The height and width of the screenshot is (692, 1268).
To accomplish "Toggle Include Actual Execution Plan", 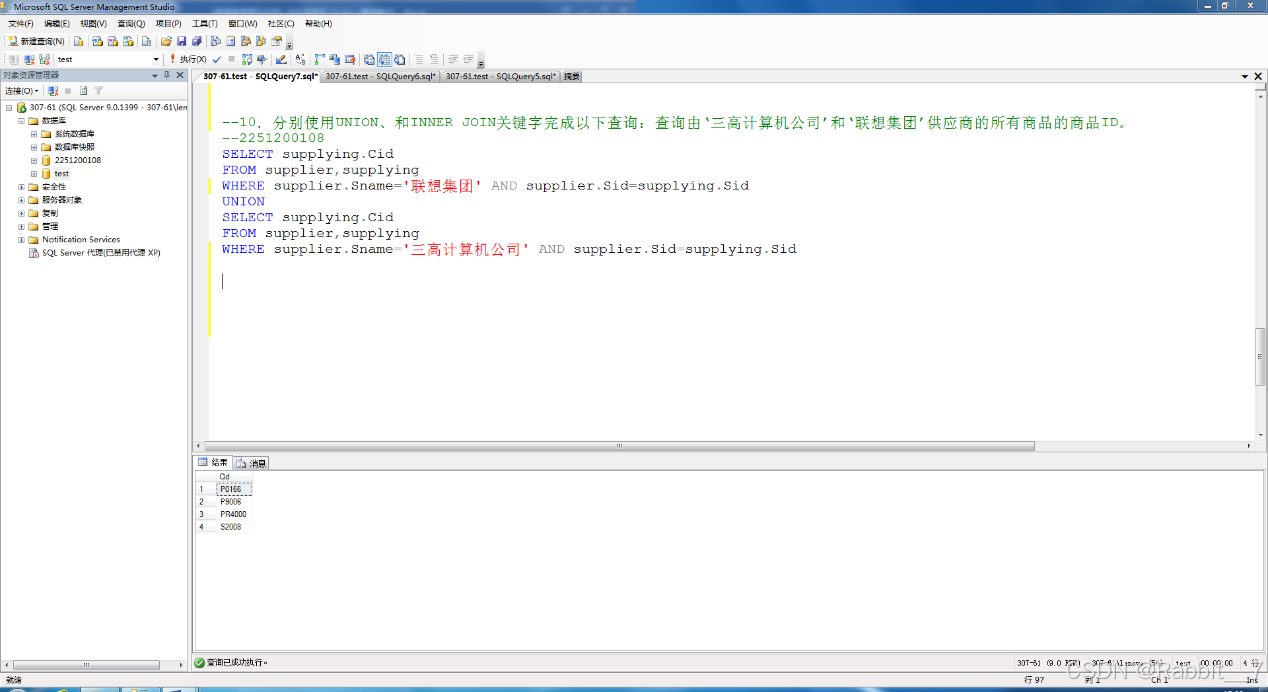I will tap(320, 59).
